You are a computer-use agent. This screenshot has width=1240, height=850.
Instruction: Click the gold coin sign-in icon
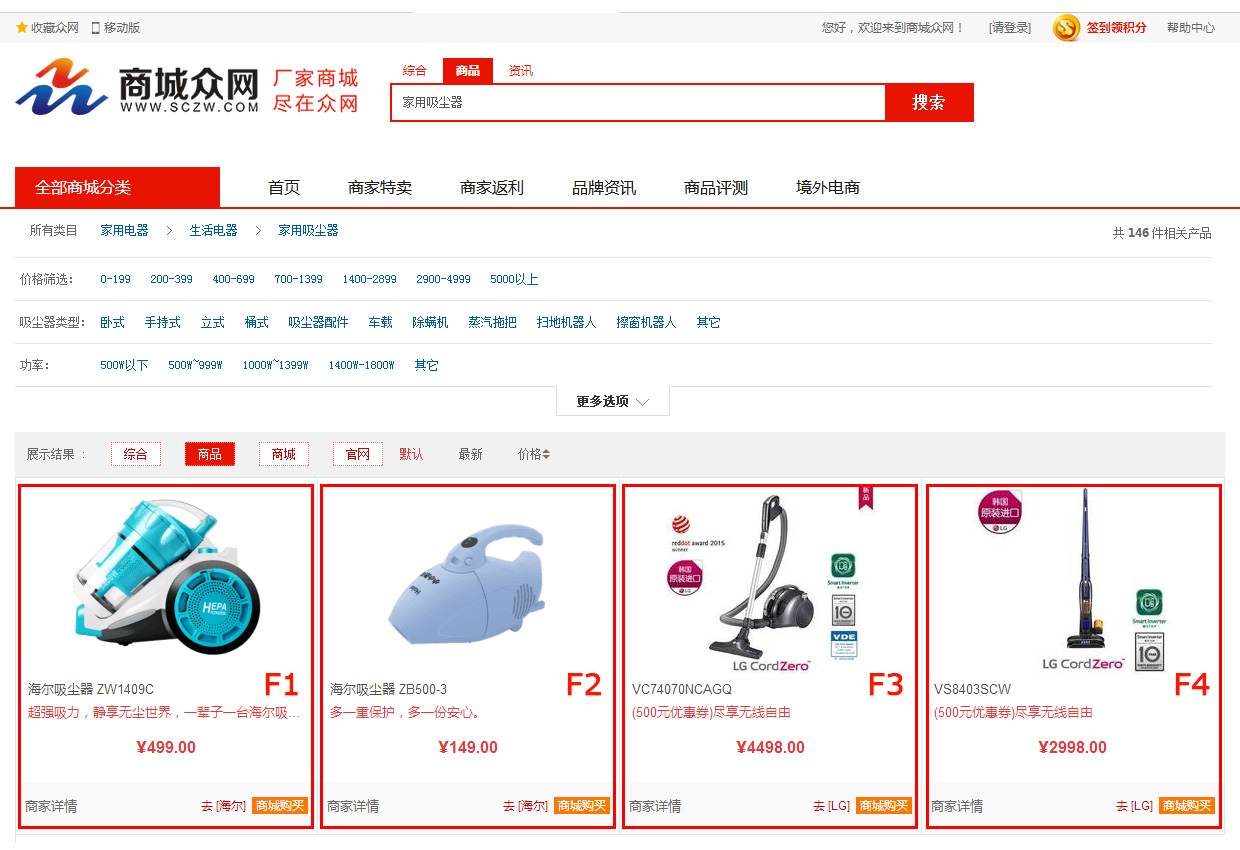tap(1066, 28)
